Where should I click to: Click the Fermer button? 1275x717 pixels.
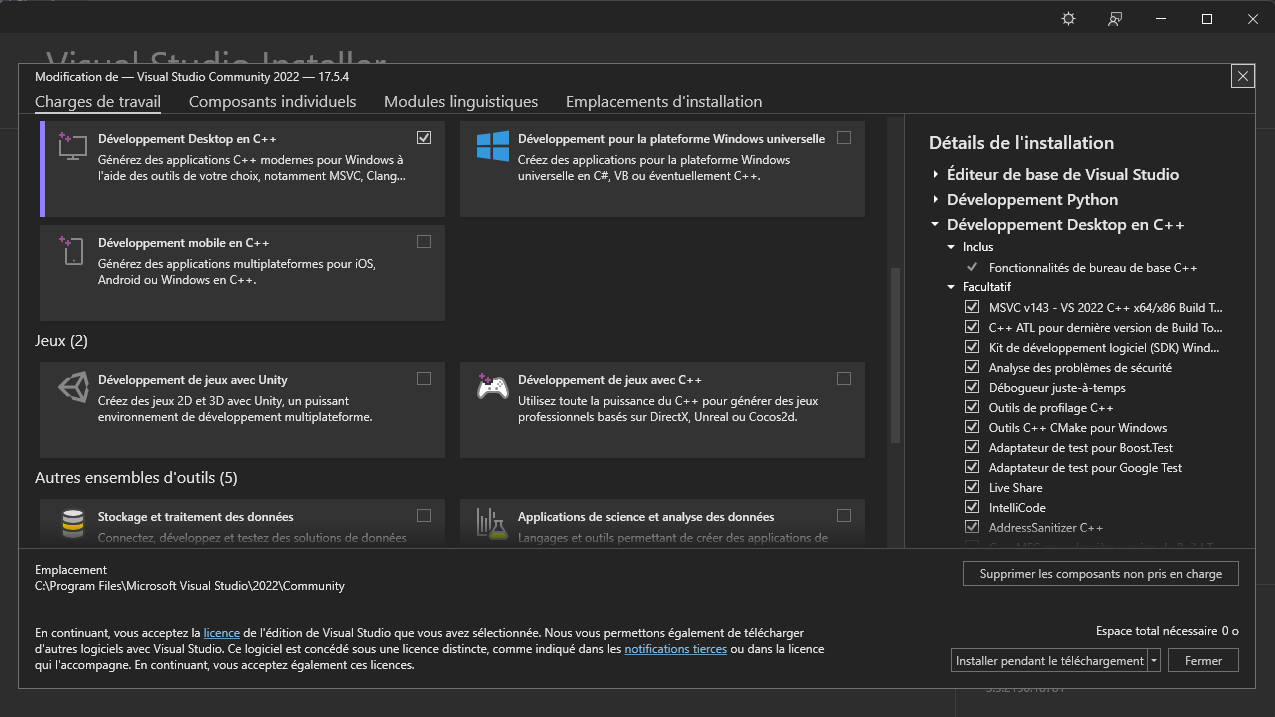(1203, 660)
